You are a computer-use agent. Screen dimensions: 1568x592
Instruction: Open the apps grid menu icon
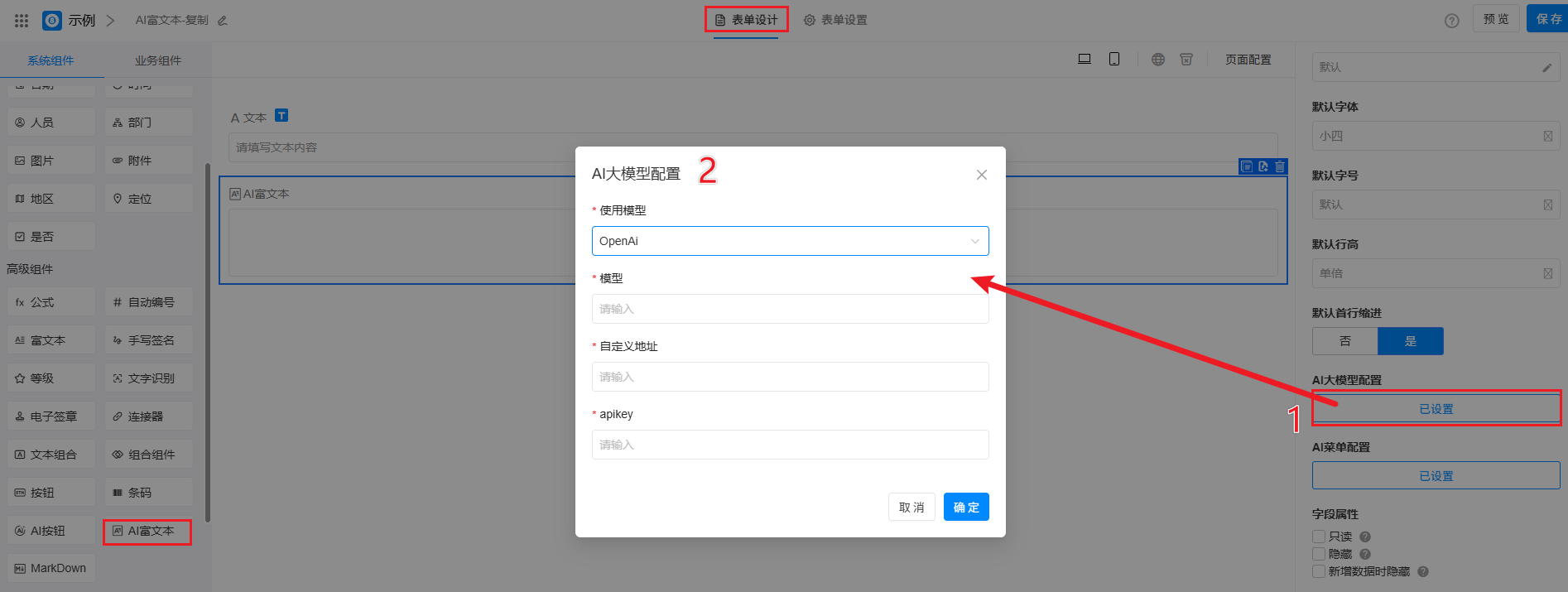[22, 21]
